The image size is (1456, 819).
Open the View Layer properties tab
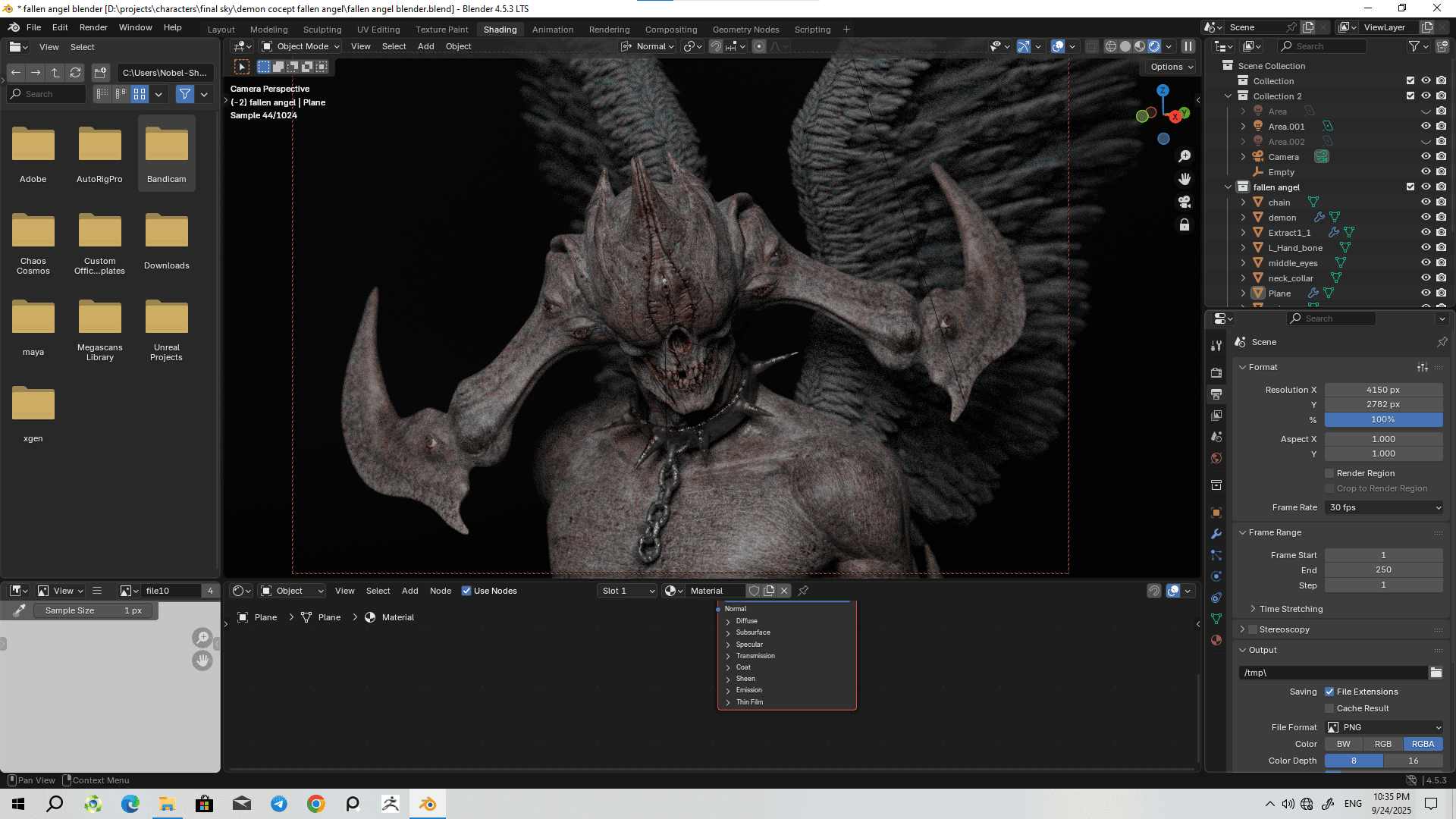point(1216,415)
